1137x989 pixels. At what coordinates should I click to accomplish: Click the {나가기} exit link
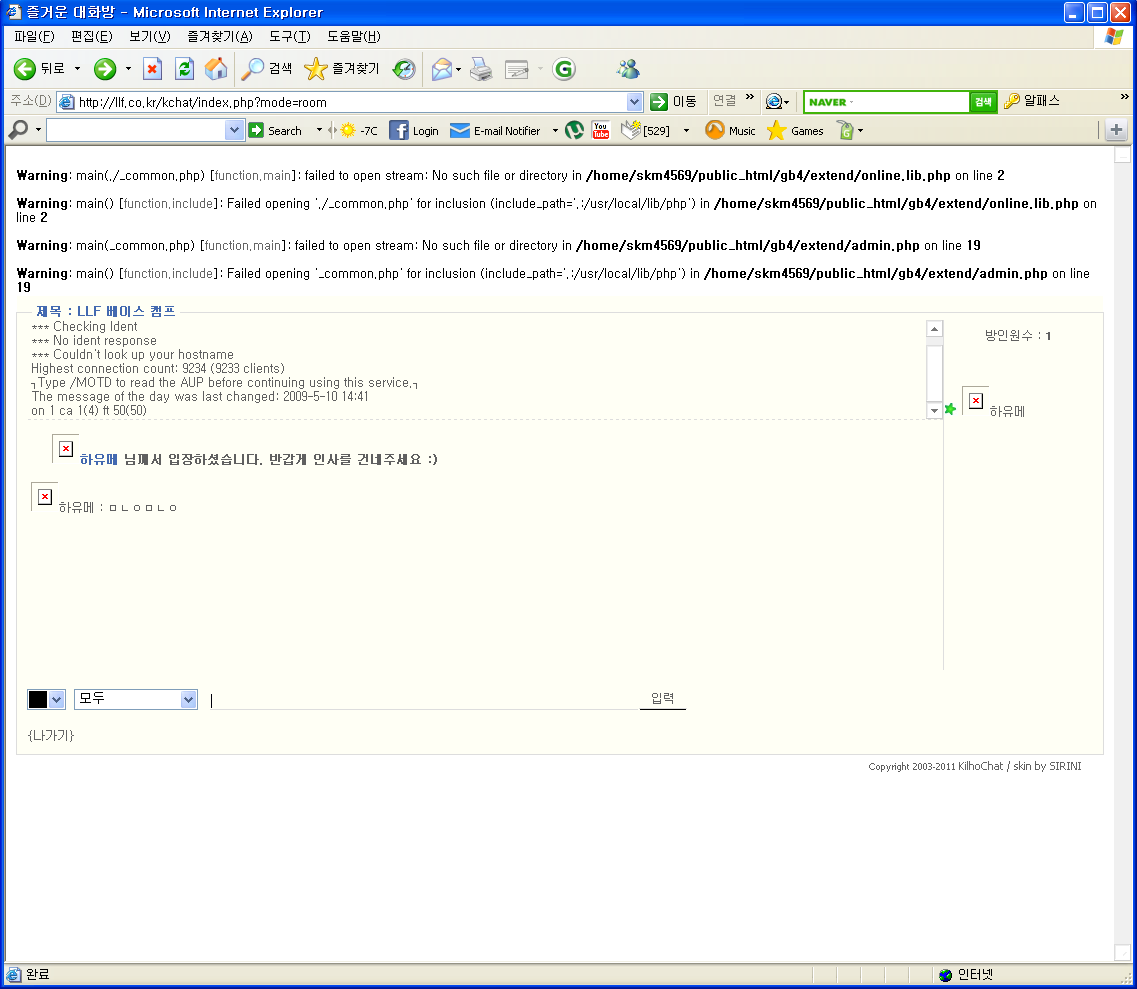51,736
